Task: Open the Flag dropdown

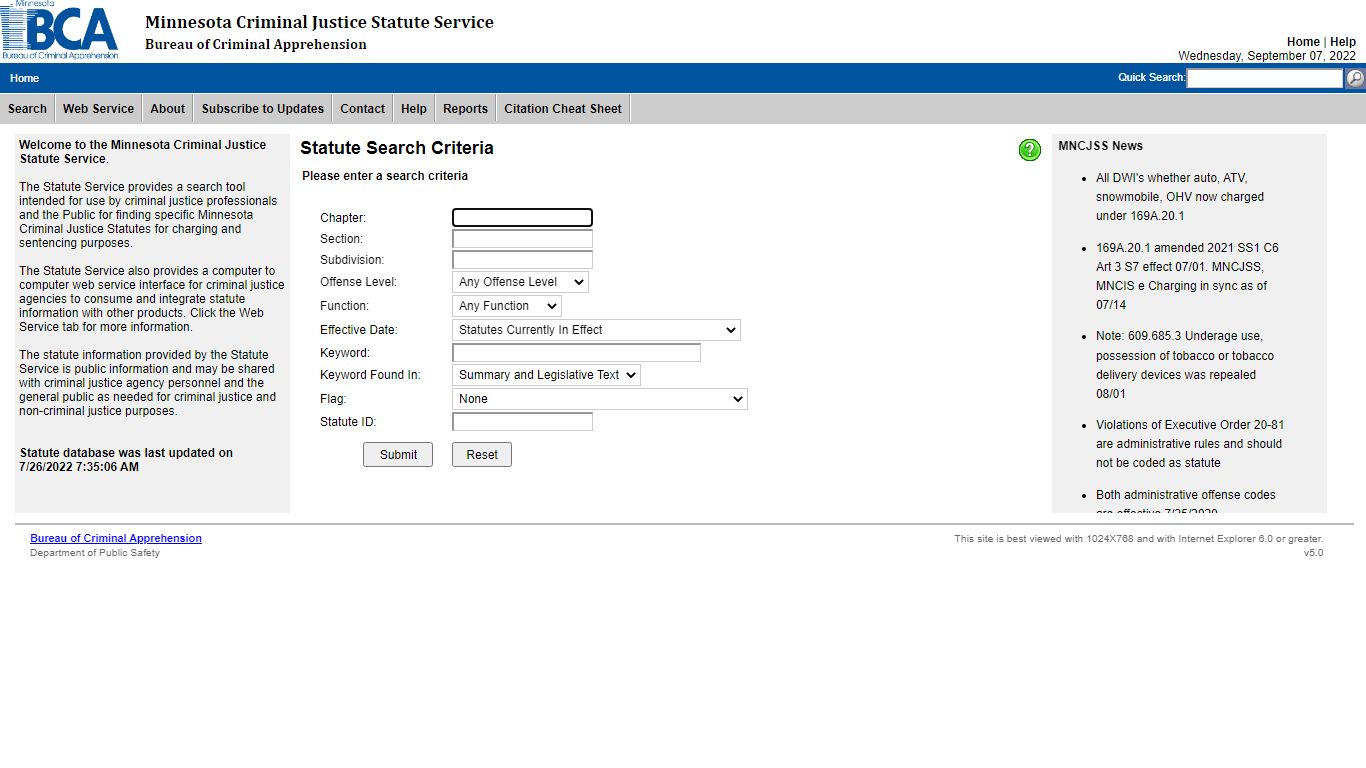Action: click(x=600, y=399)
